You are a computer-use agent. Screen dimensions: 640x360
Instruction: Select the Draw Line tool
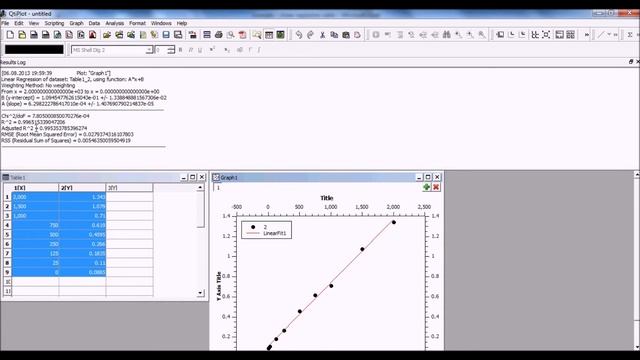[x=601, y=35]
